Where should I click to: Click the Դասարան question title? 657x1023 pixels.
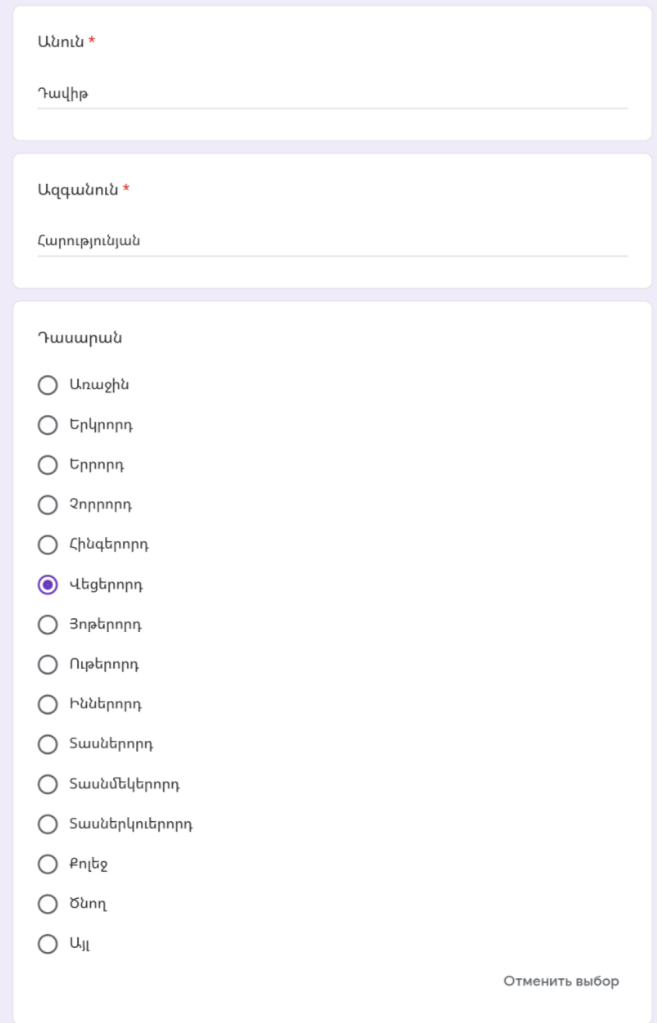point(80,338)
